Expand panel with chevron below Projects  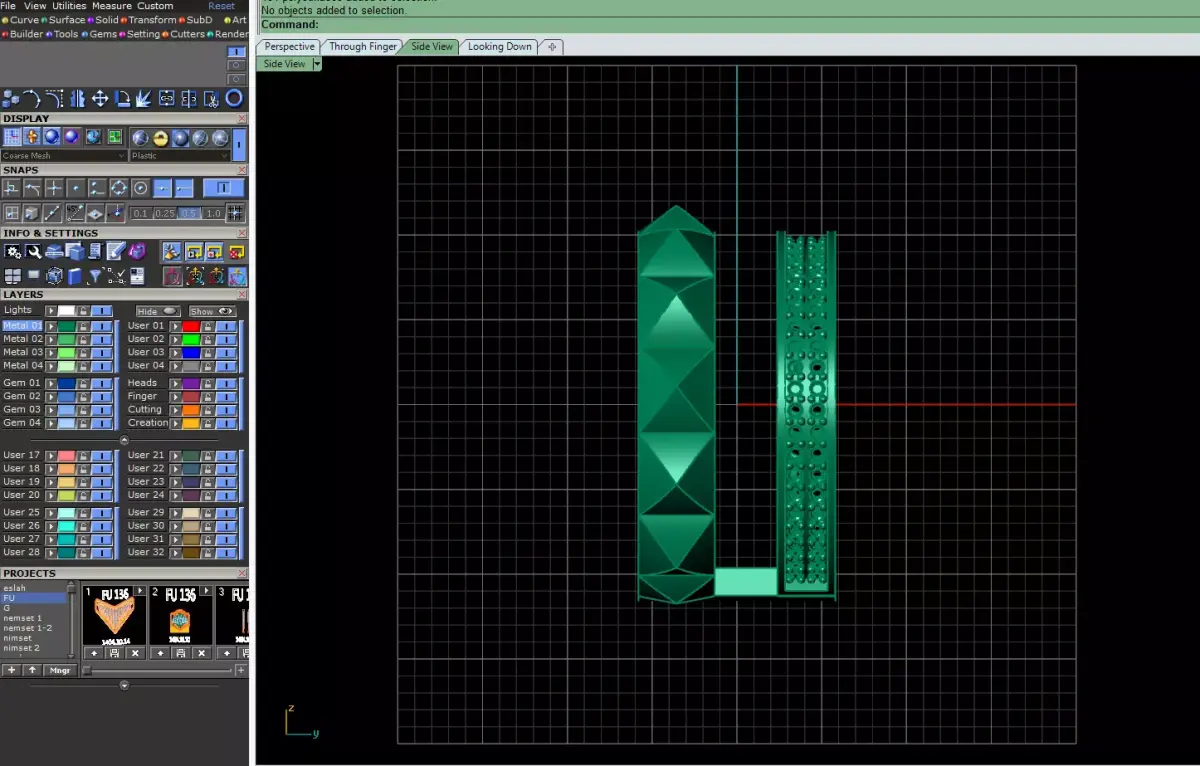tap(125, 686)
